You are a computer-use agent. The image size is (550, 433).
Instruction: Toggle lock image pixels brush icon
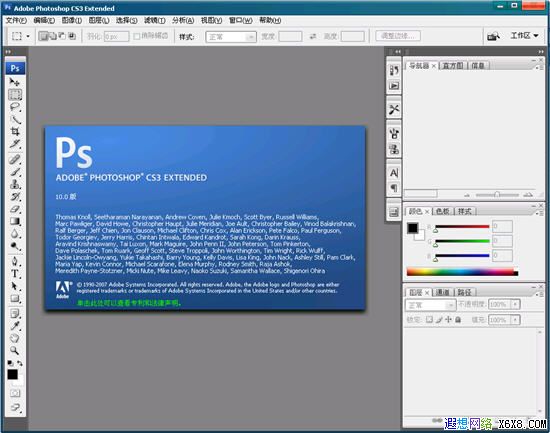(439, 320)
